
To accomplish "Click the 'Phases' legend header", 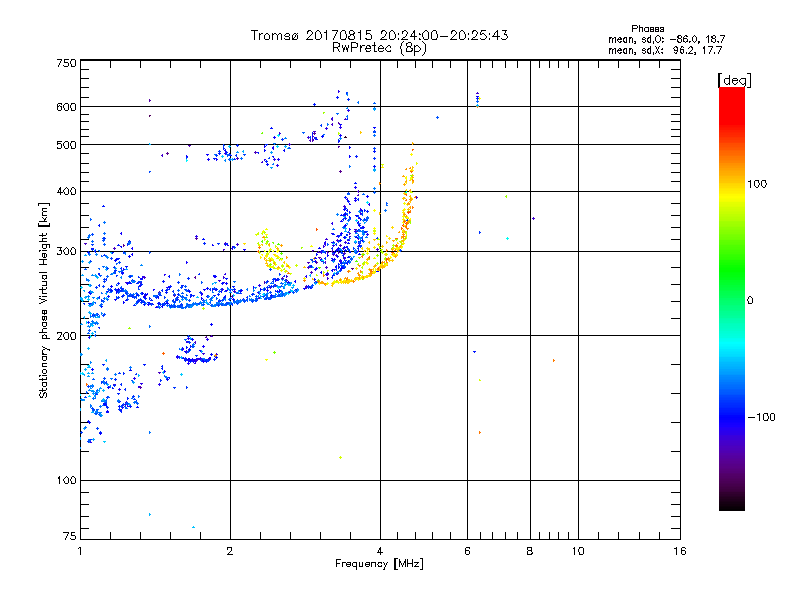I will pos(647,29).
